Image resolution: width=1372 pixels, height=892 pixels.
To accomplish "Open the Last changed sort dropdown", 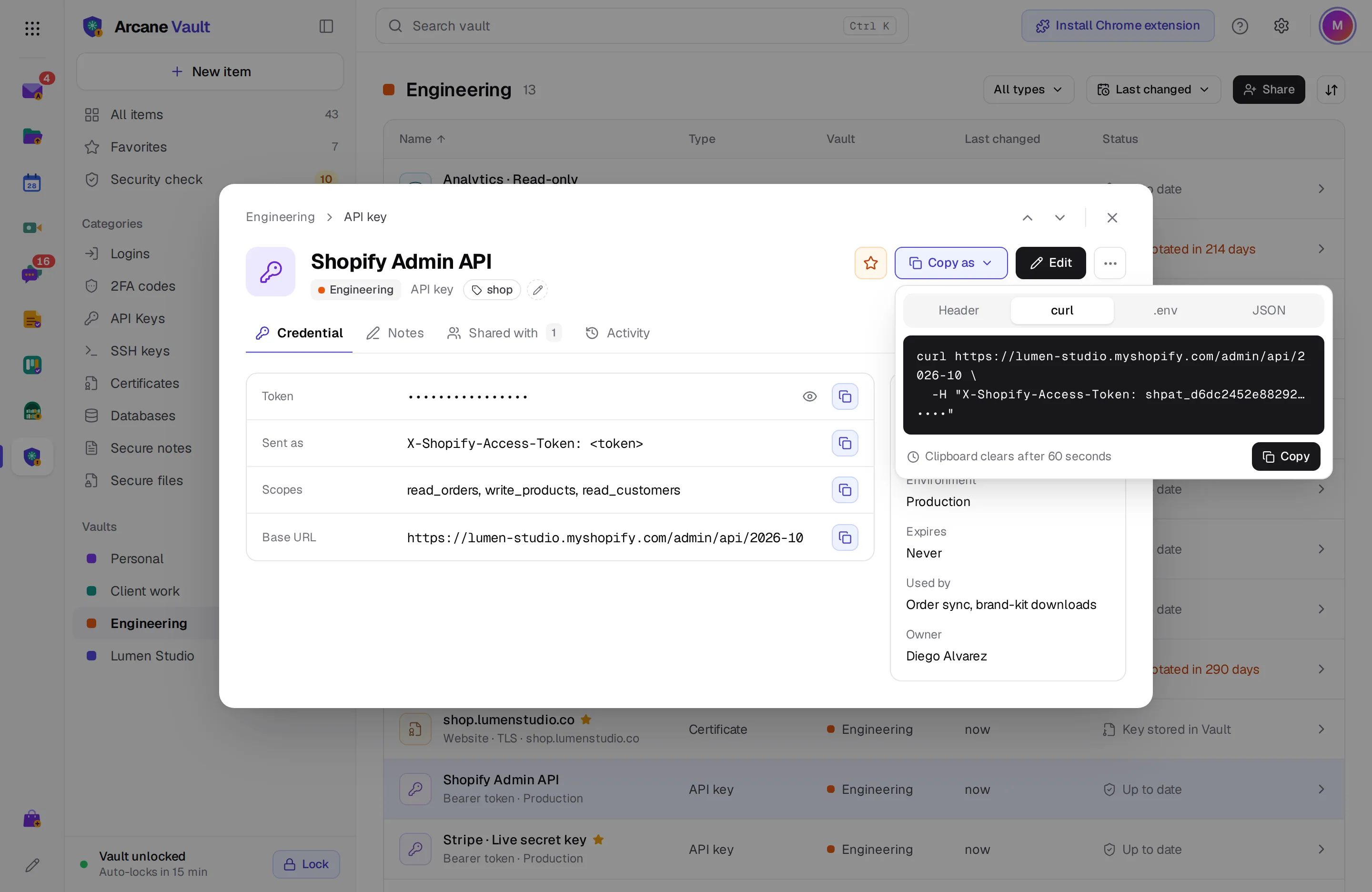I will pyautogui.click(x=1153, y=90).
